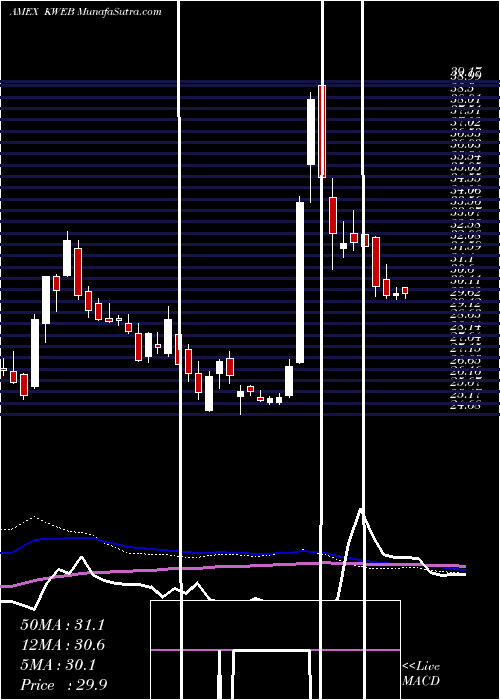
Task: Click the 26.16 price axis label
Action: point(465,372)
